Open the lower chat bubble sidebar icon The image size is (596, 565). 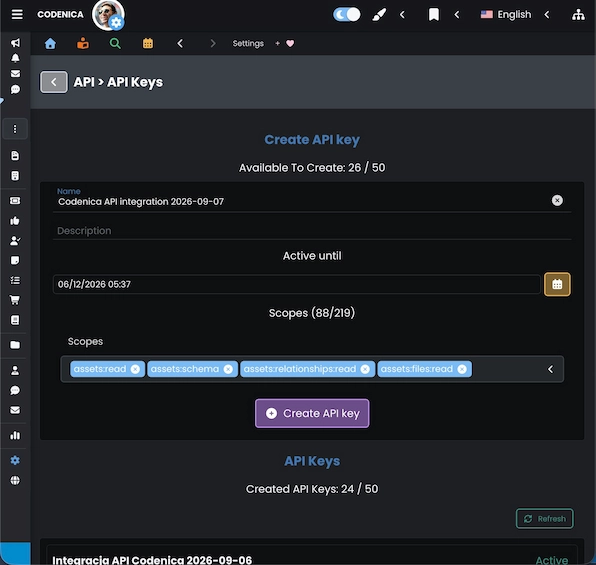(15, 390)
